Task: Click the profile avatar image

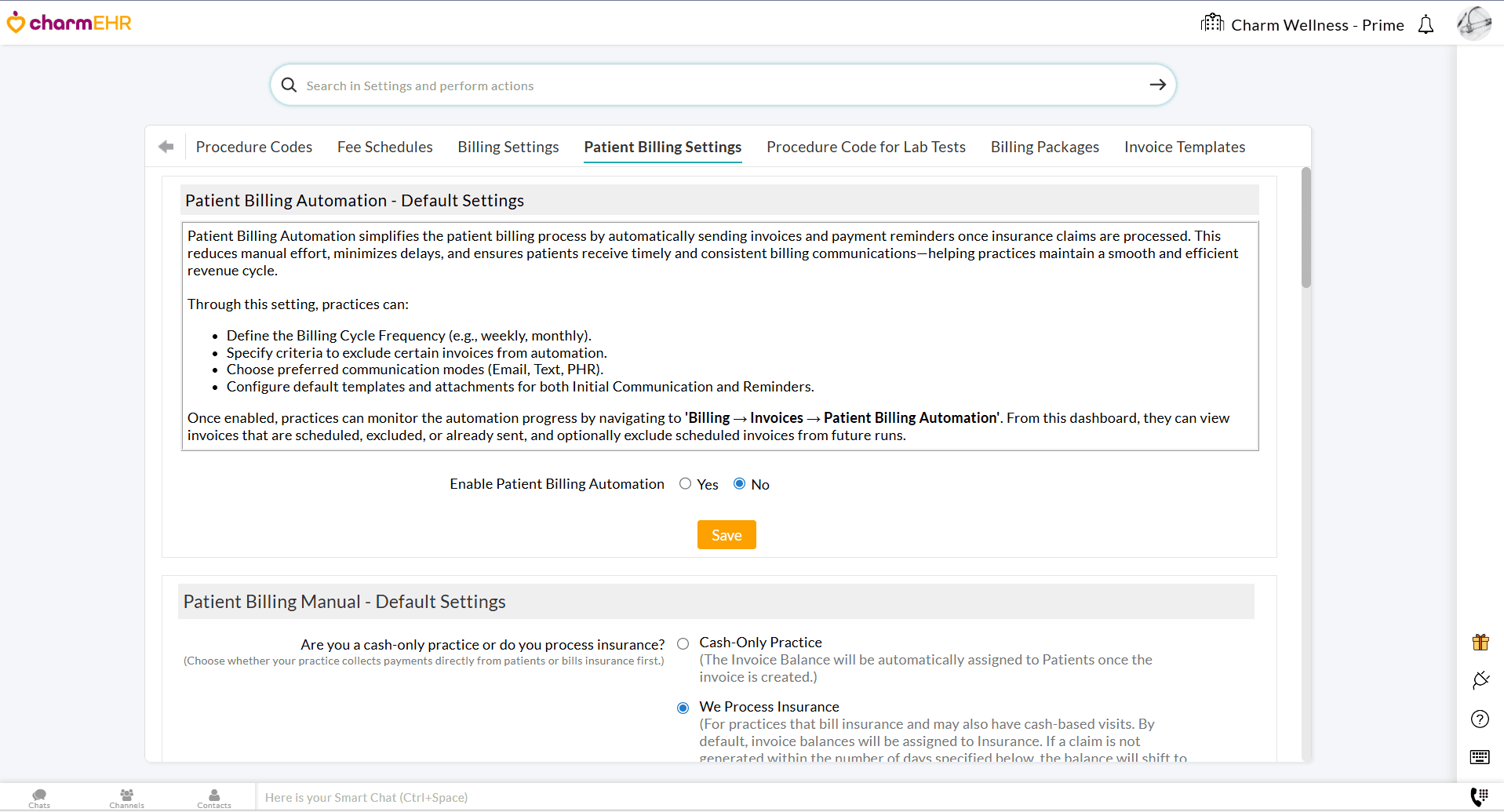Action: coord(1474,23)
